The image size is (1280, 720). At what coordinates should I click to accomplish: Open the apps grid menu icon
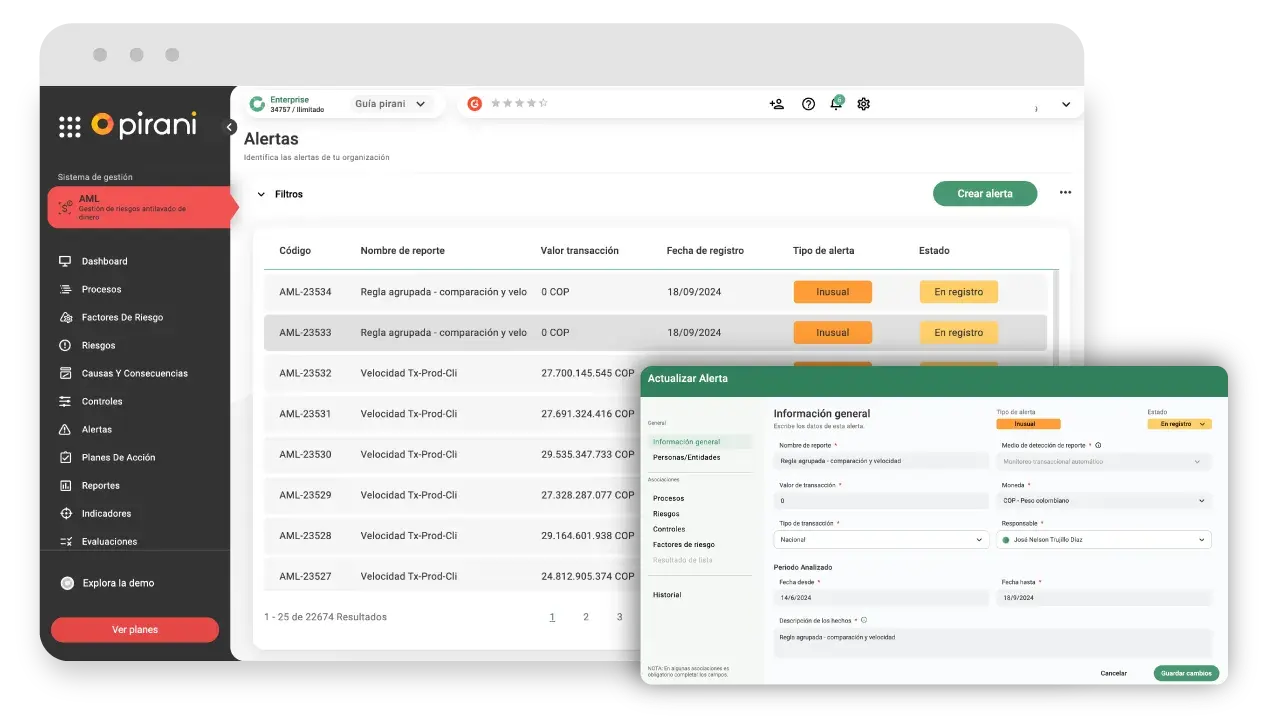point(69,126)
